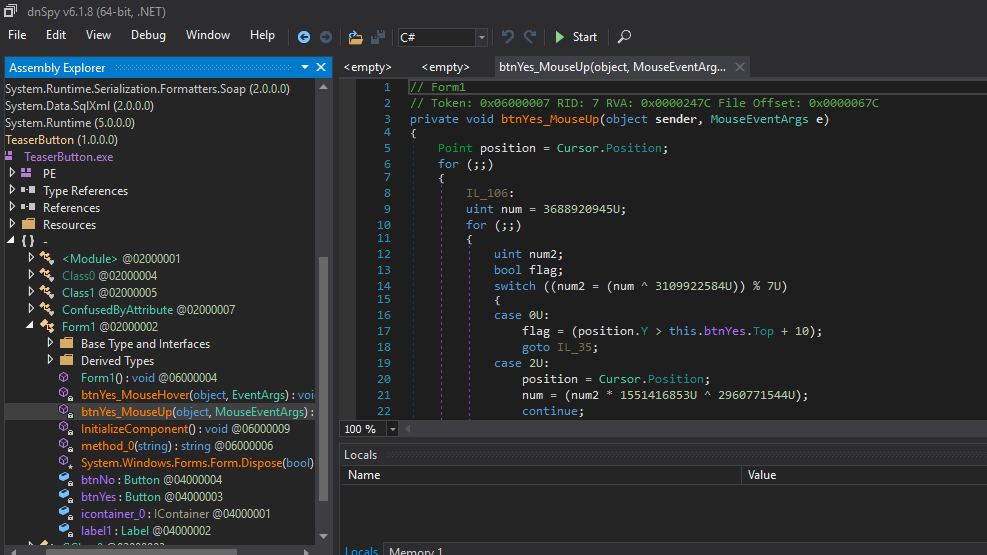Click the Open file folder icon
Screen dimensions: 987x555
[x=355, y=37]
